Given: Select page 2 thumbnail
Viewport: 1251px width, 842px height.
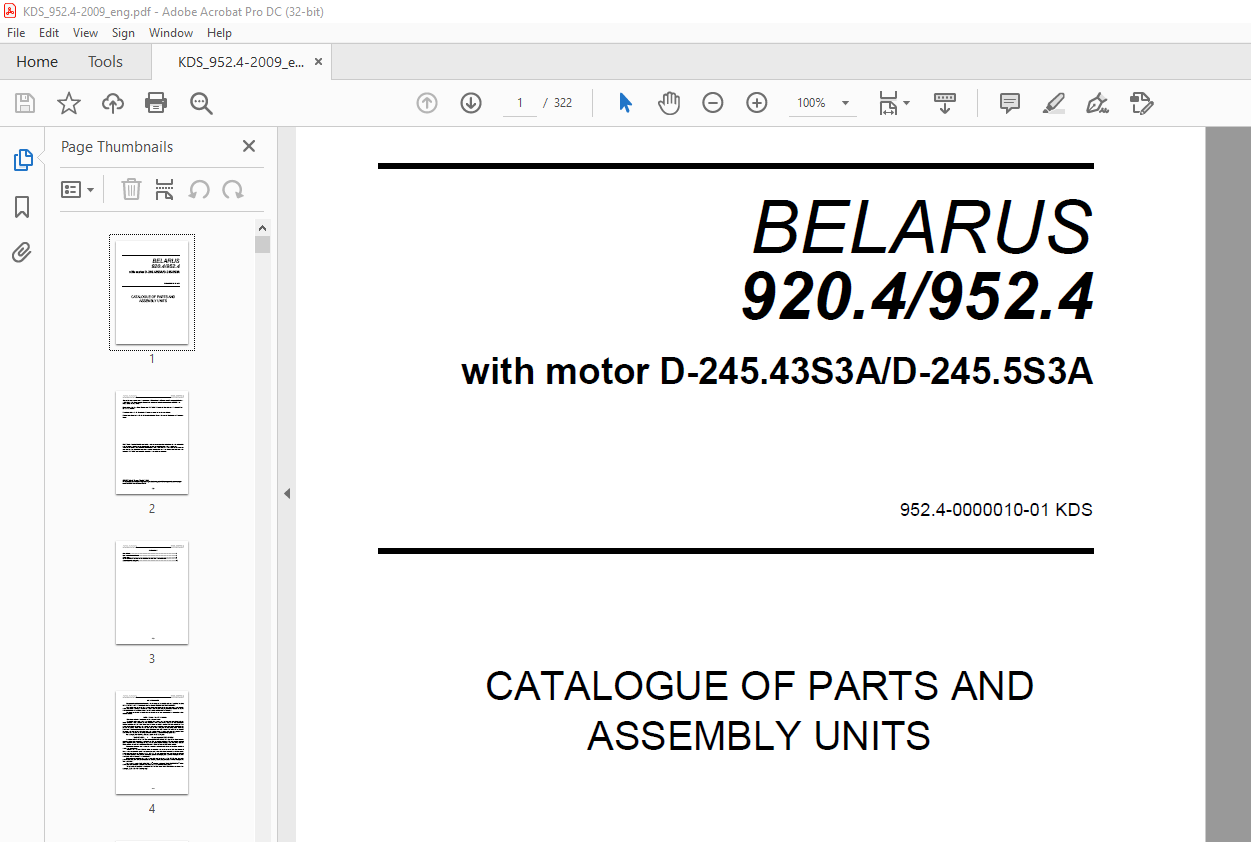Looking at the screenshot, I should tap(152, 443).
